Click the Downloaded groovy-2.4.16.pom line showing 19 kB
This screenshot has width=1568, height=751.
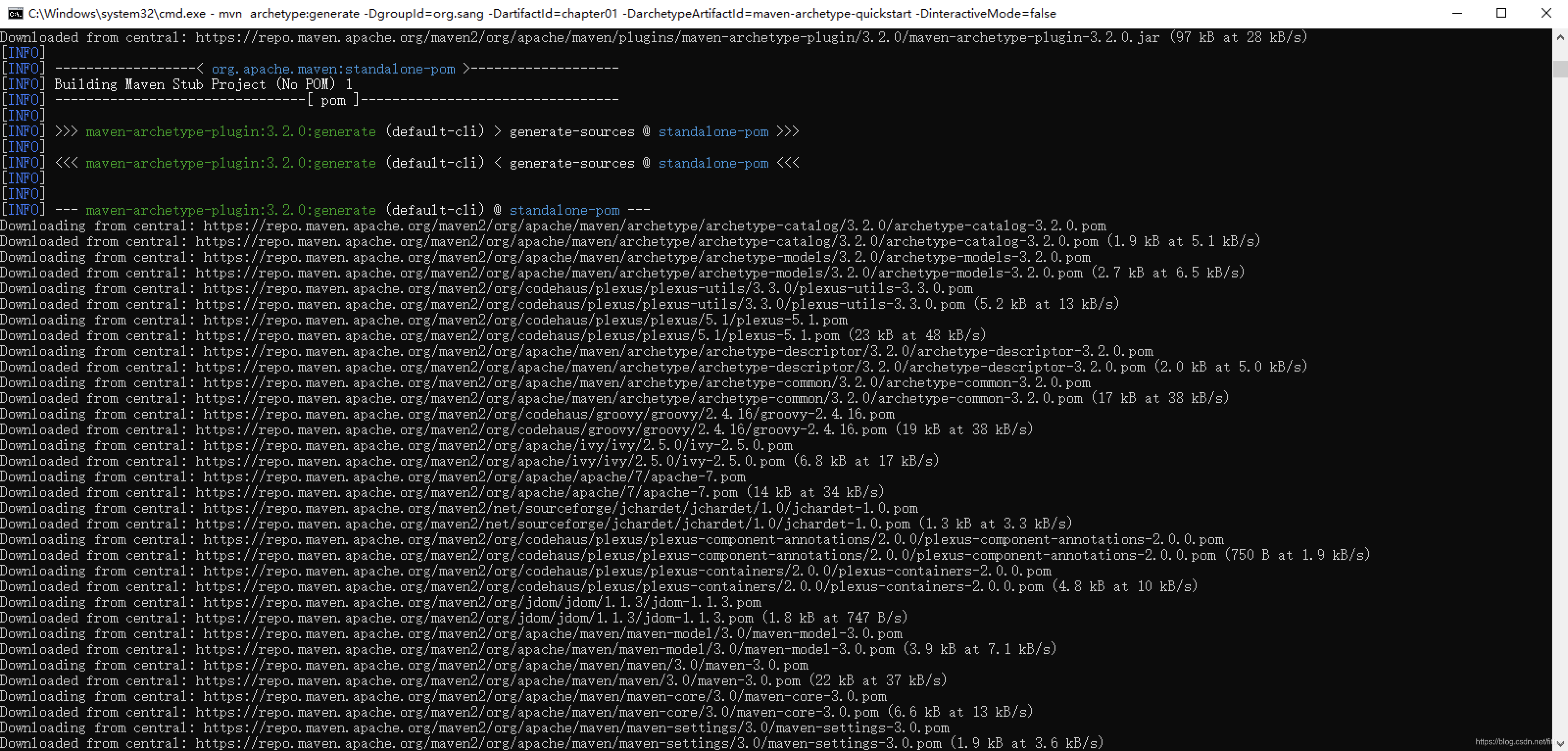tap(517, 430)
